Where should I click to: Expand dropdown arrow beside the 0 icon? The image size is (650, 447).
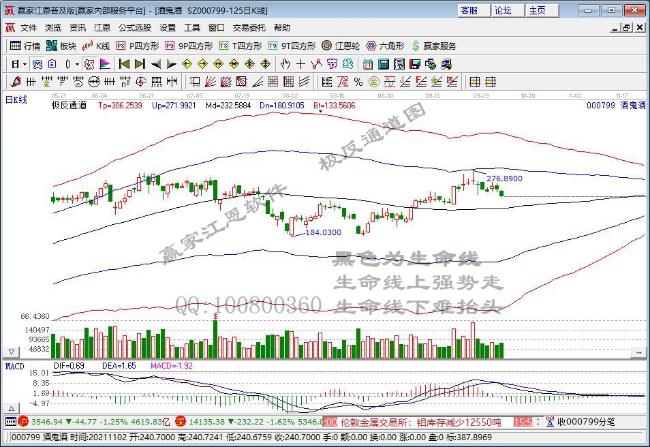pyautogui.click(x=77, y=64)
